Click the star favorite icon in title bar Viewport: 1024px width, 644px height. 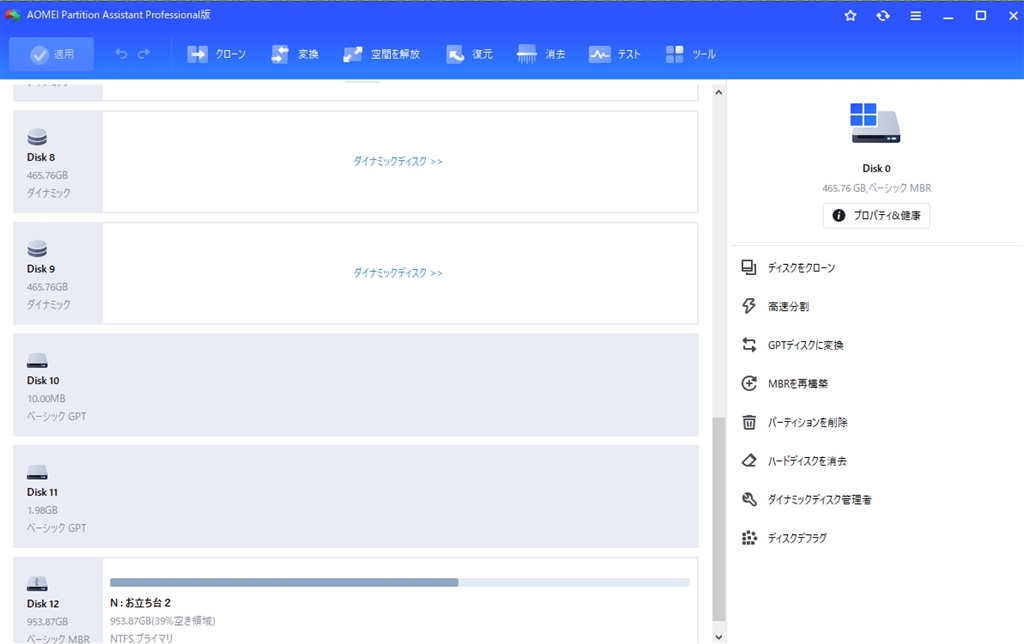(850, 16)
